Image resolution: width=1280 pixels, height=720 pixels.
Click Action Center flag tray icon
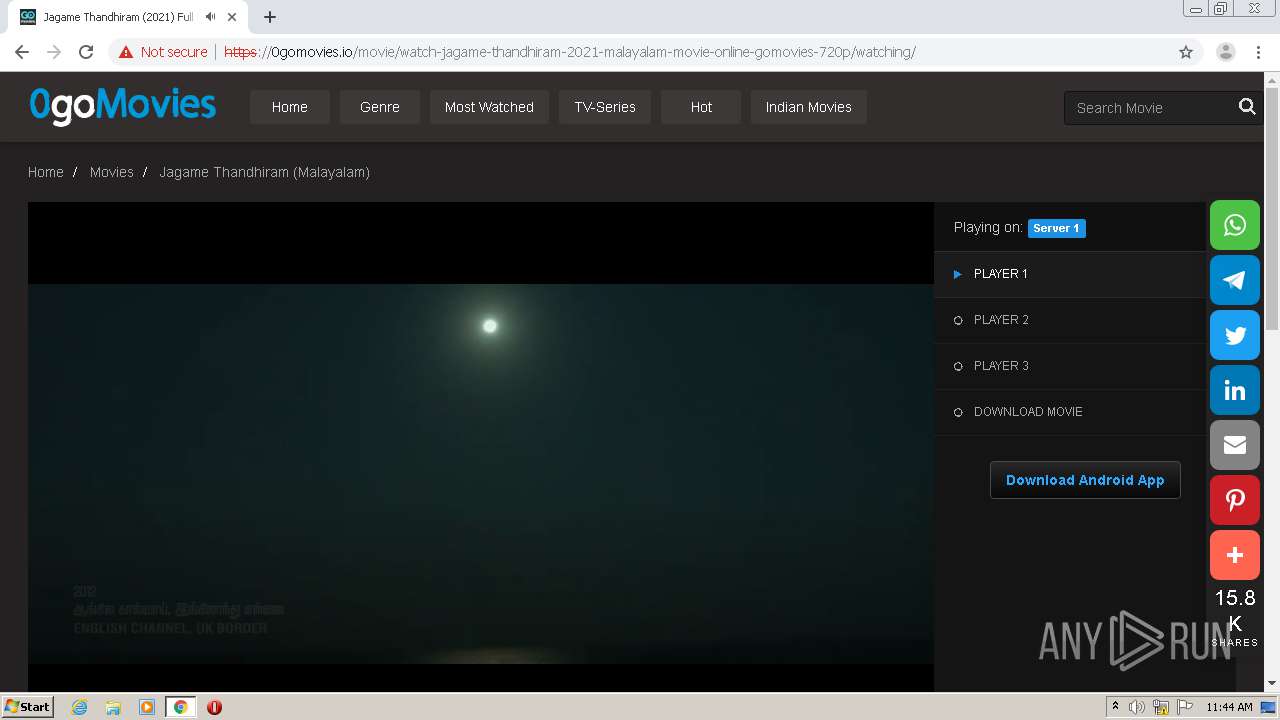tap(1185, 707)
